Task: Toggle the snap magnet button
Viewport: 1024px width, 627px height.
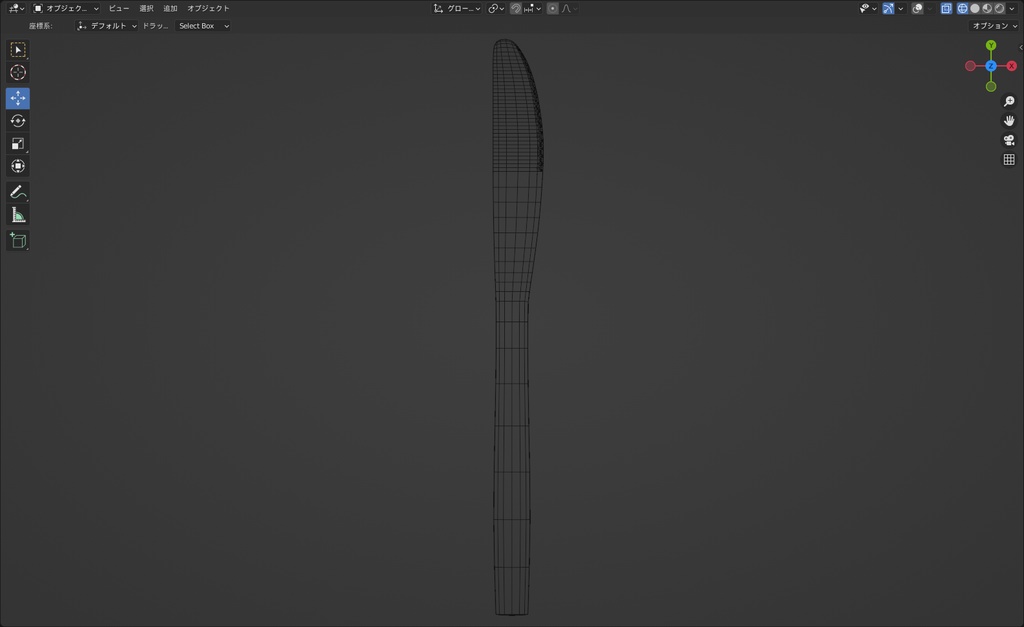Action: point(516,8)
